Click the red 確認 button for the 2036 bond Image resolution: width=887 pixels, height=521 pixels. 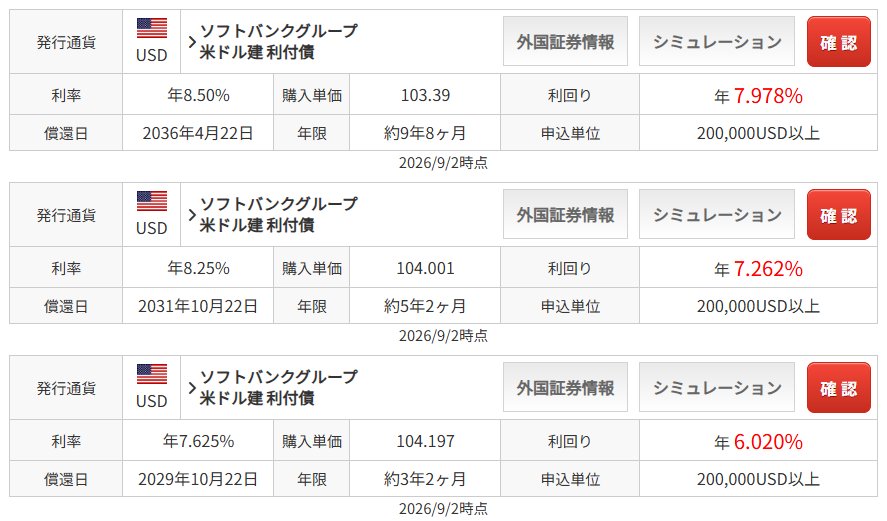(838, 42)
